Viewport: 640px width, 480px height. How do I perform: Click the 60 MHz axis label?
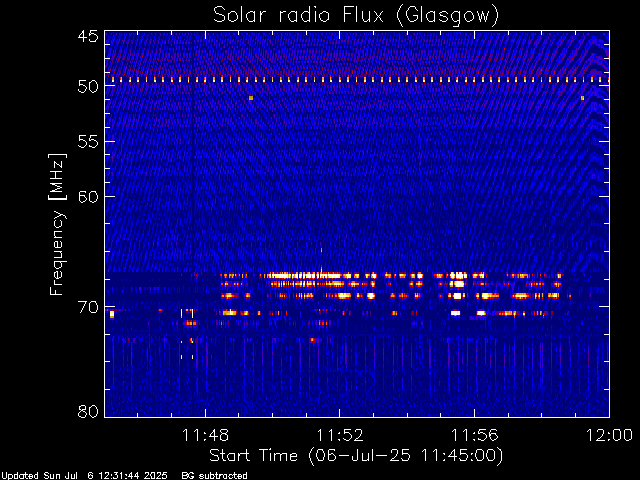point(88,196)
